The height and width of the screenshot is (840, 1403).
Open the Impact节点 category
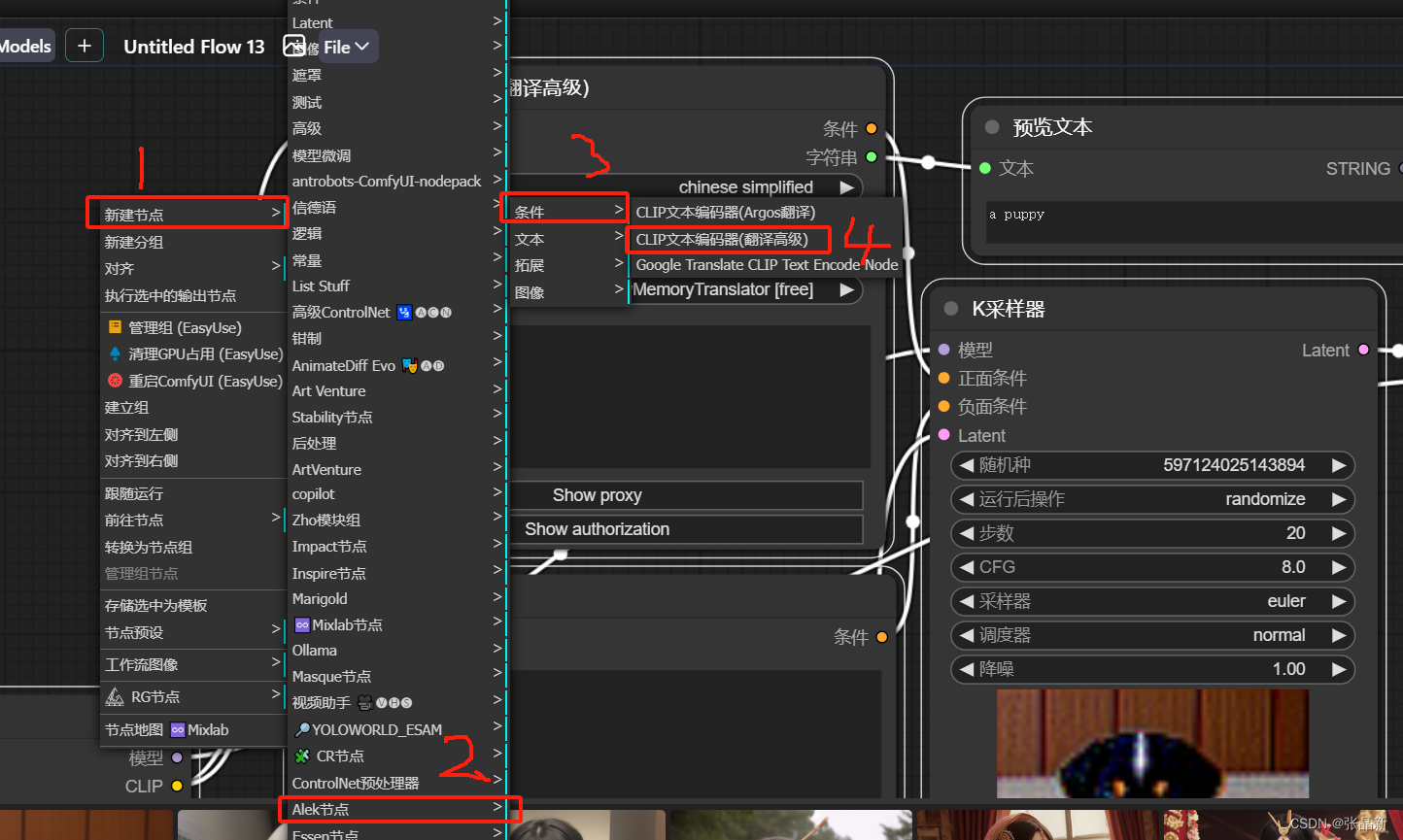tap(396, 547)
